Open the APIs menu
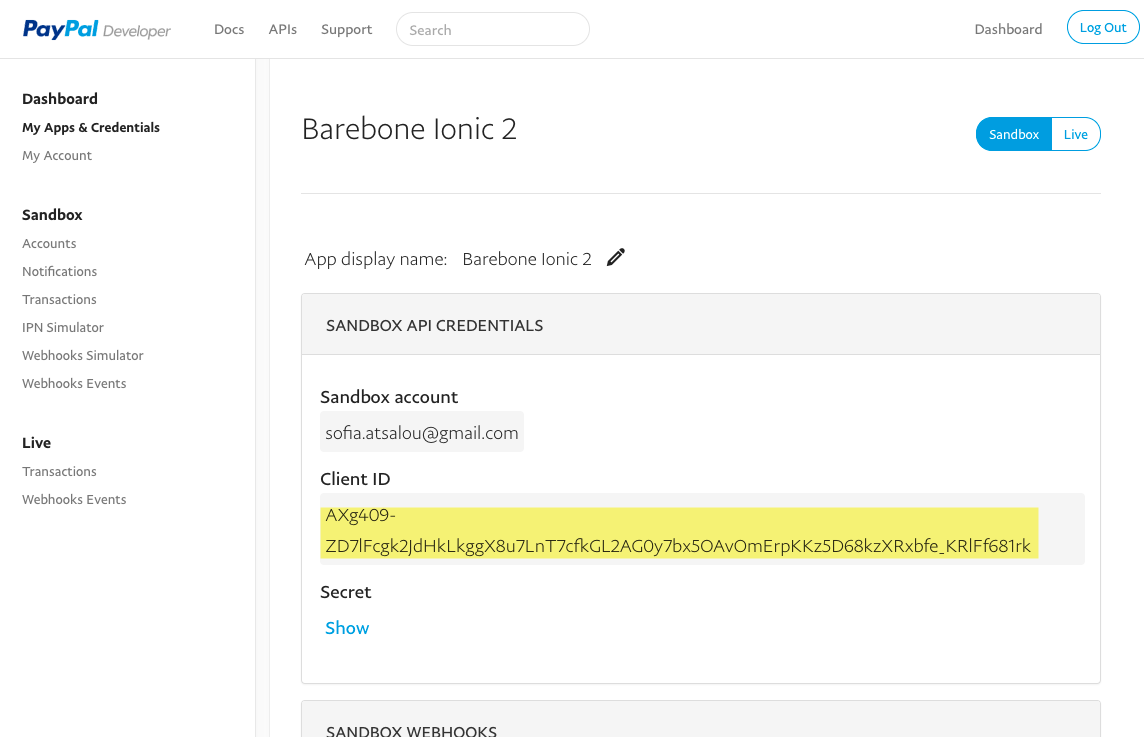 coord(282,29)
